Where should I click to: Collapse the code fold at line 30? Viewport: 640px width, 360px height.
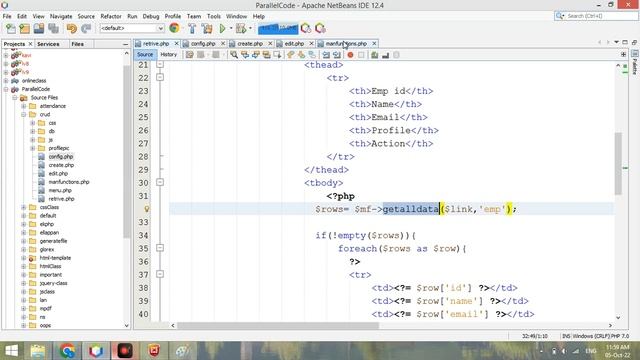[x=160, y=182]
